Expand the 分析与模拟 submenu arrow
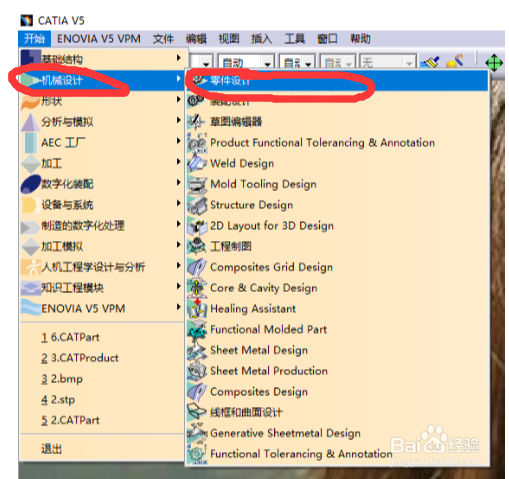 point(179,120)
